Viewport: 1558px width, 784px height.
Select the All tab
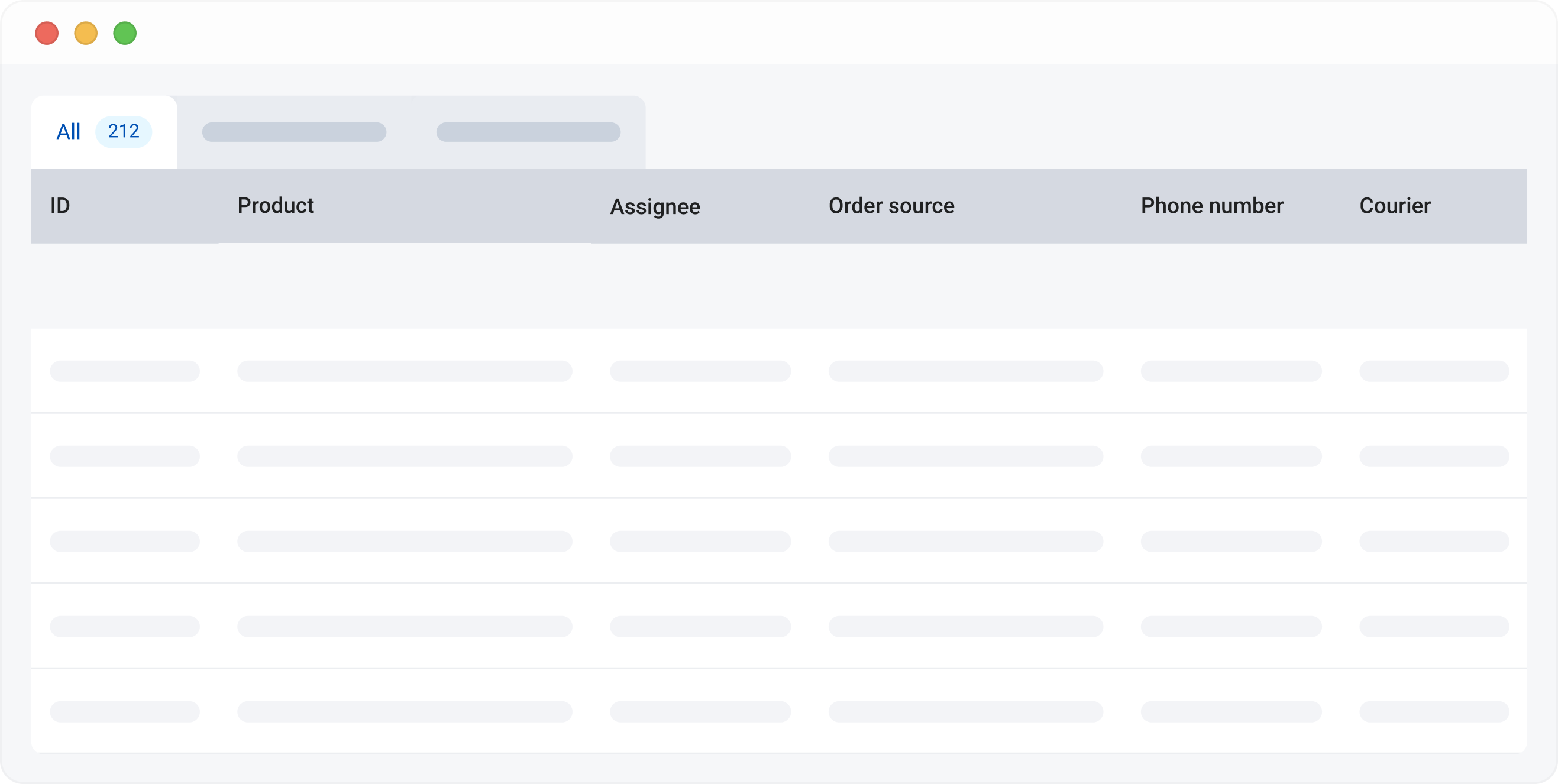69,132
